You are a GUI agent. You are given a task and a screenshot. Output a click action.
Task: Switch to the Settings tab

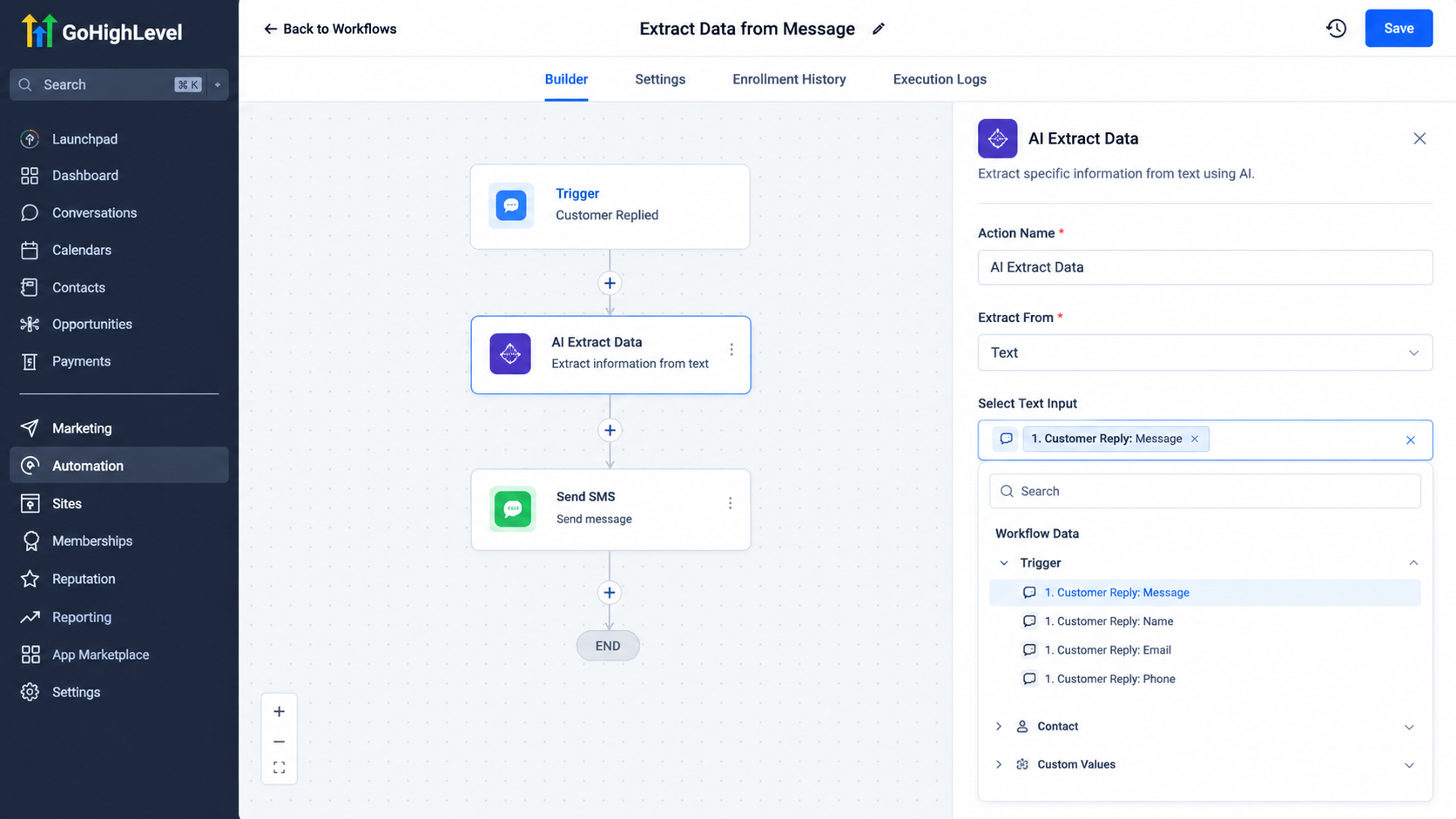pos(660,79)
